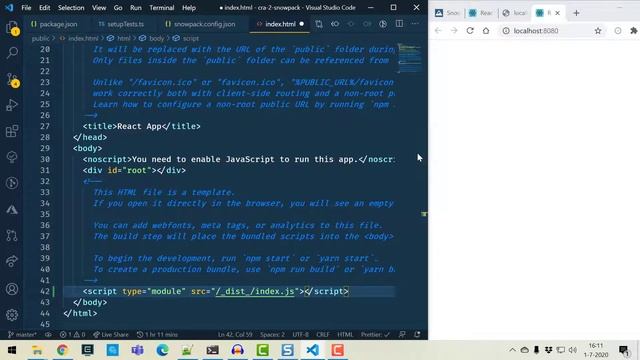Switch to the snowpack.config.json tab
This screenshot has height=360, width=640.
click(200, 24)
